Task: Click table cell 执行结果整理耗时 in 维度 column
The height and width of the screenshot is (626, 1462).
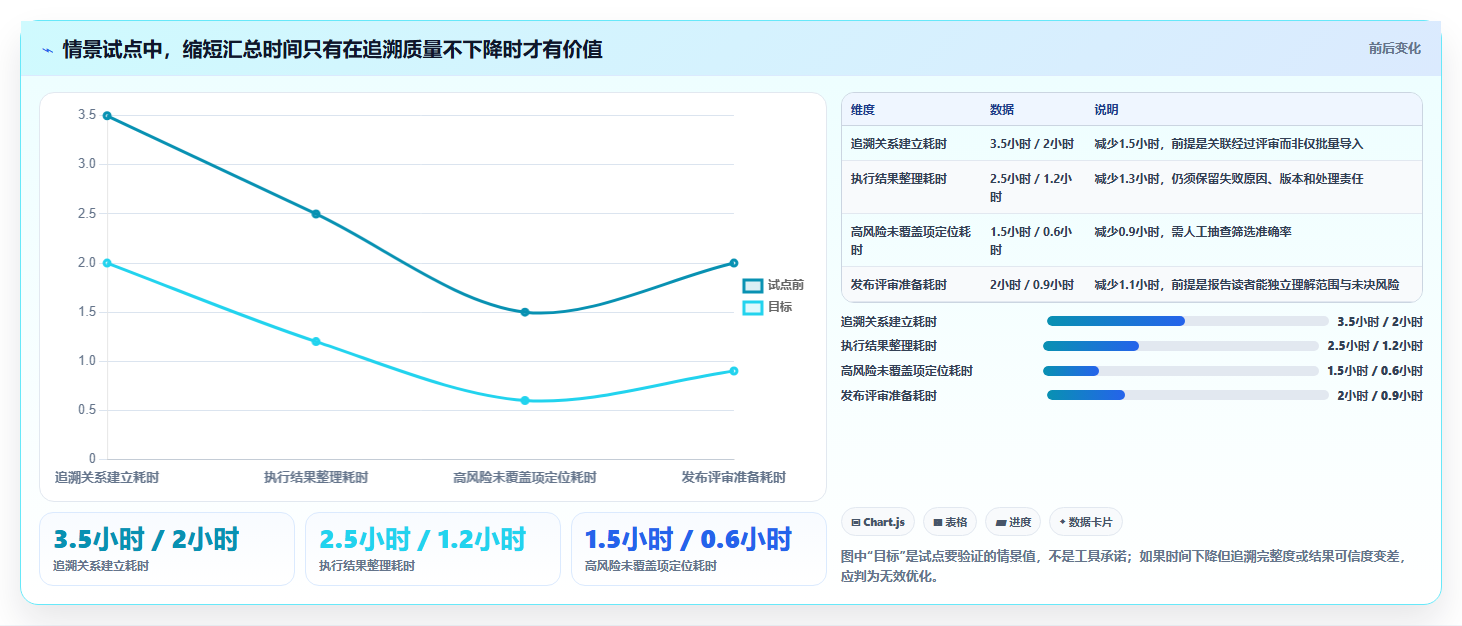Action: 899,179
